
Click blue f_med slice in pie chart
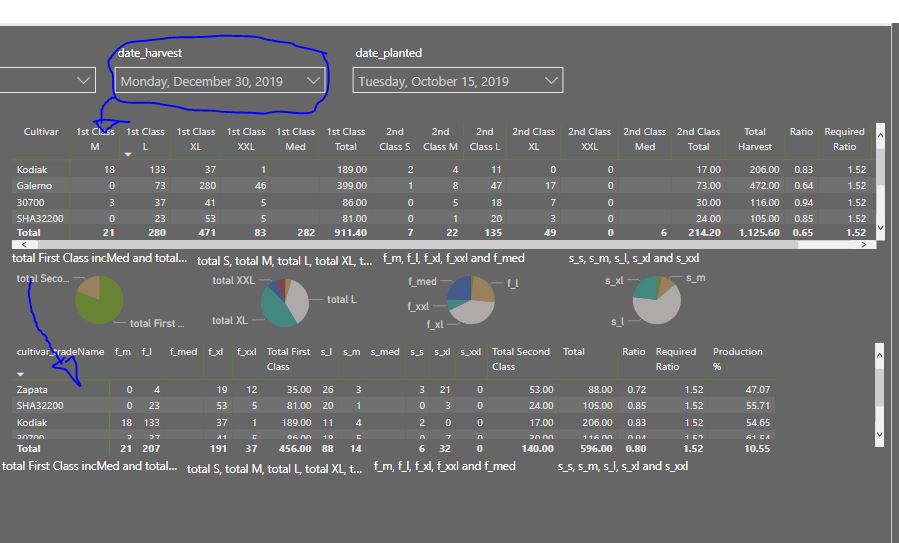tap(458, 290)
